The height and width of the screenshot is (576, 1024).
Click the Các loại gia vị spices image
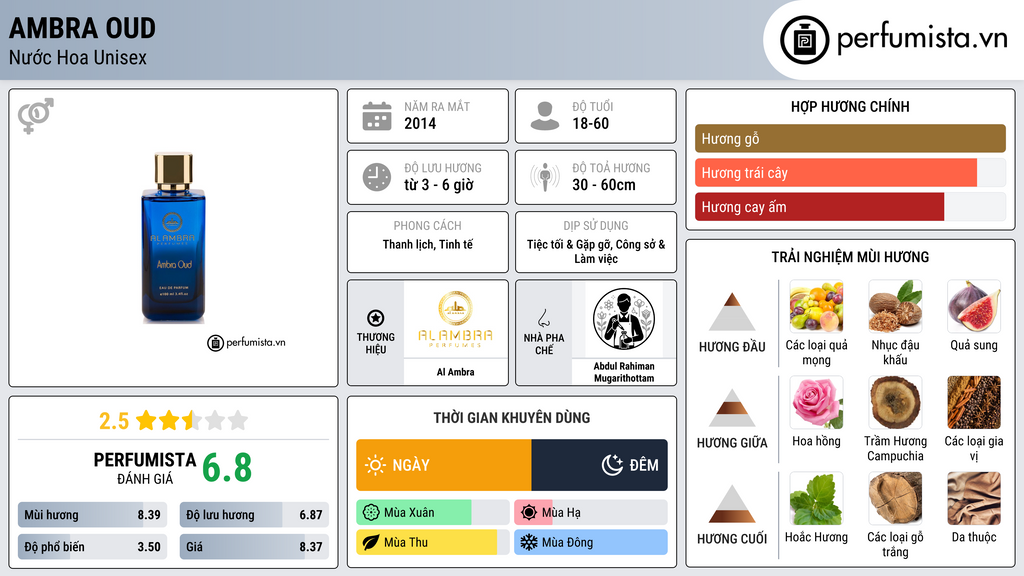coord(974,402)
